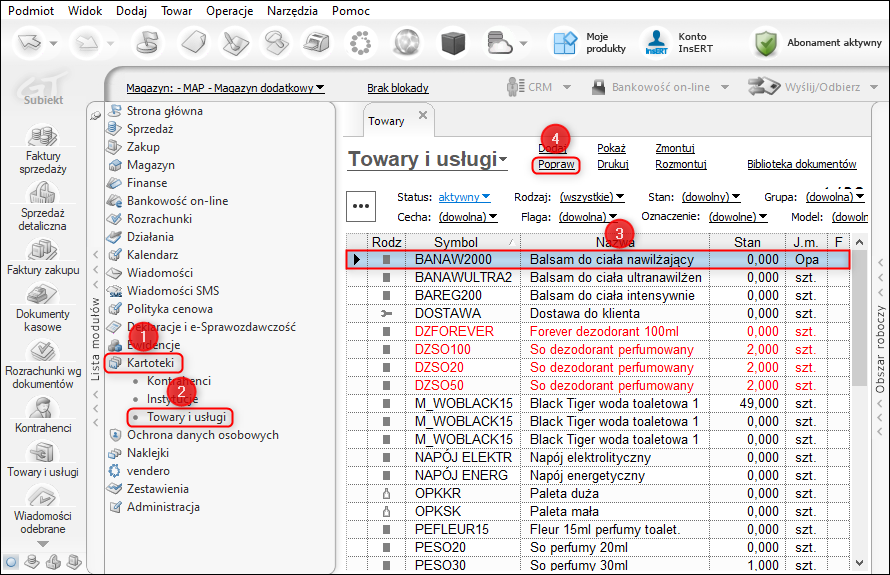Open the Narzędzia menu

(x=292, y=11)
